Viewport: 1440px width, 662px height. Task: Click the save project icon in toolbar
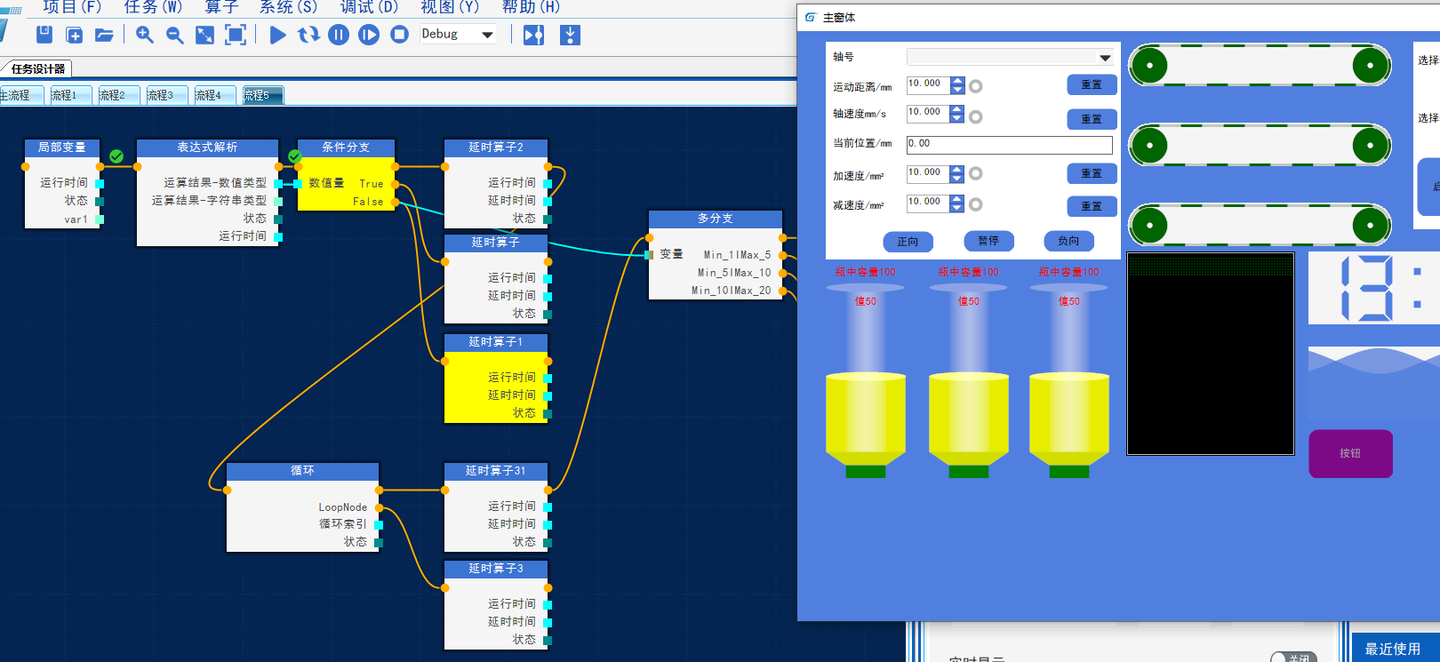[44, 35]
